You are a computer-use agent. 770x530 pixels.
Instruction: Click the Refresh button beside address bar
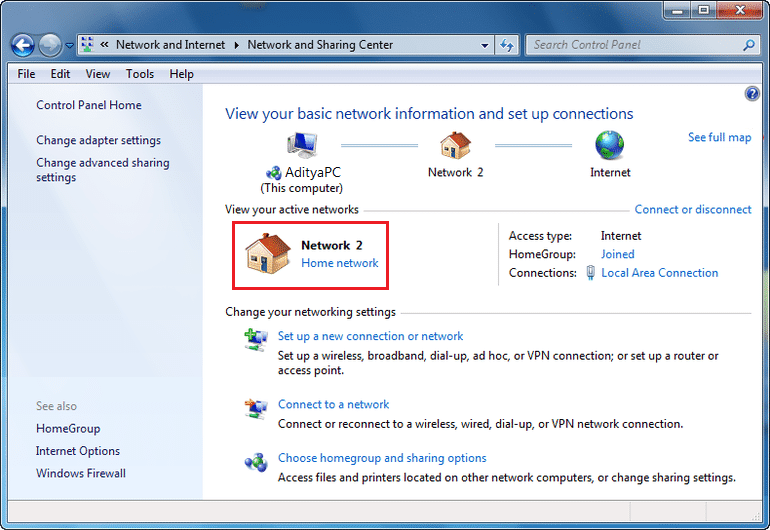pos(506,45)
